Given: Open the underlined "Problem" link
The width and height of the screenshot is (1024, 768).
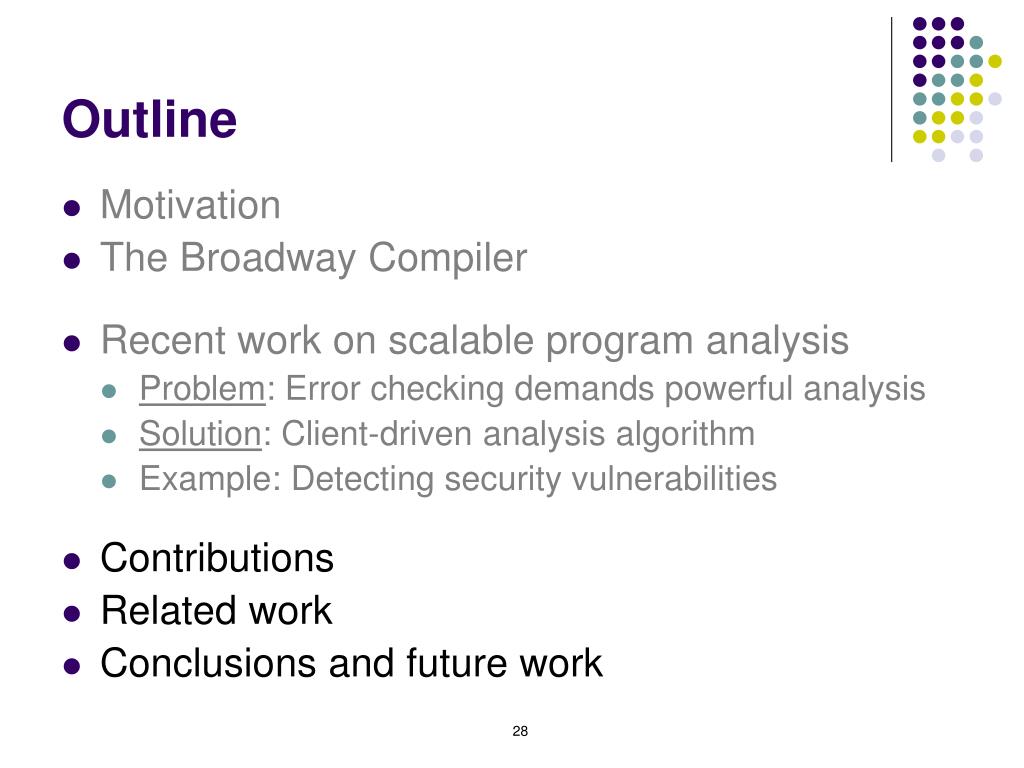Looking at the screenshot, I should [x=202, y=389].
